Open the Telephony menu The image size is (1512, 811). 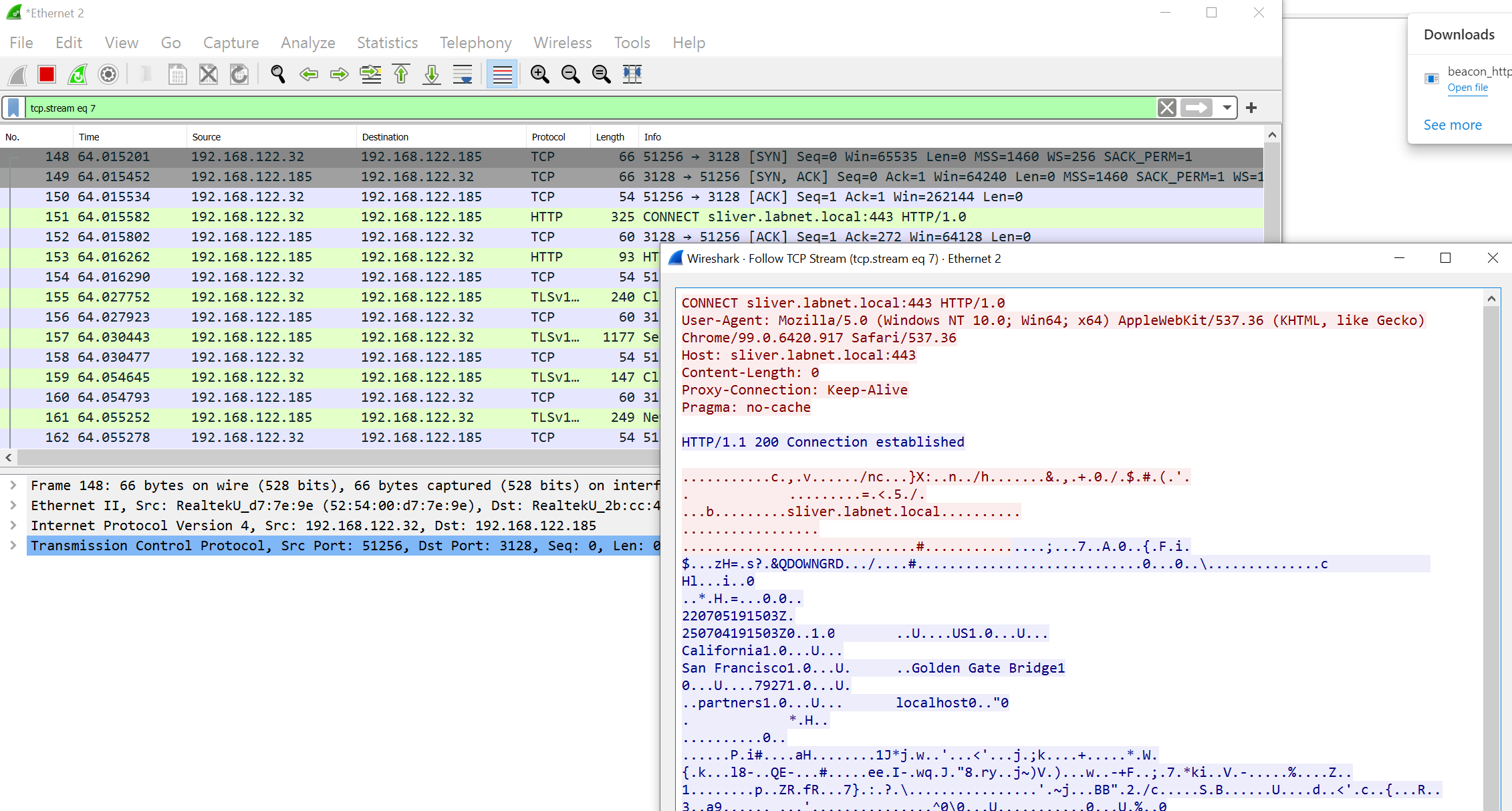(476, 43)
